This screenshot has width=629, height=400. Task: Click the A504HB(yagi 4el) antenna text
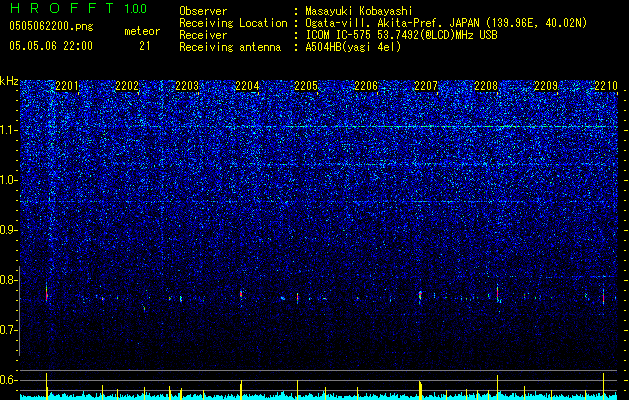353,47
